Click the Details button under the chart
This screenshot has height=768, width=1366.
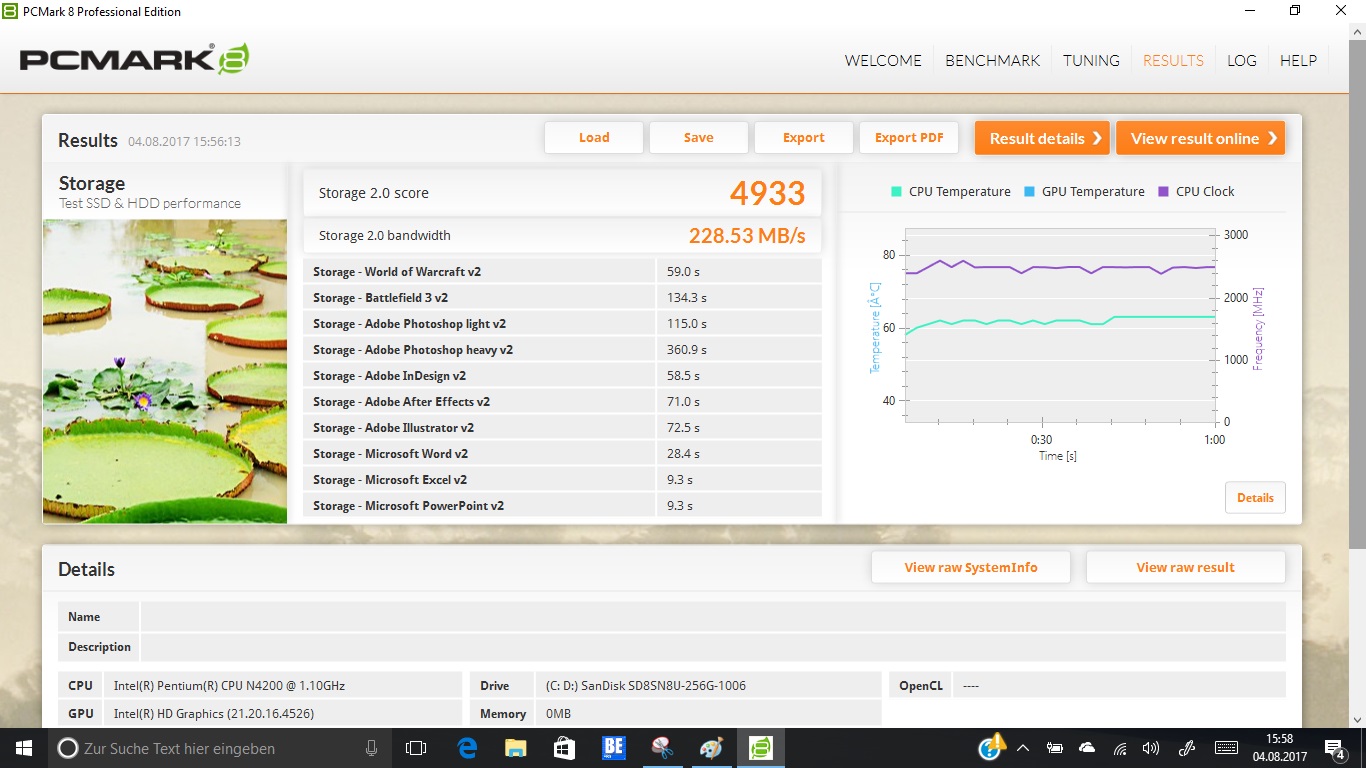(x=1255, y=498)
